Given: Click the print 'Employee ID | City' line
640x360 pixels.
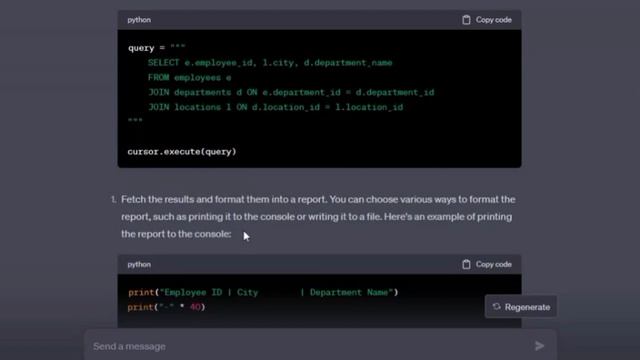Looking at the screenshot, I should (x=263, y=292).
